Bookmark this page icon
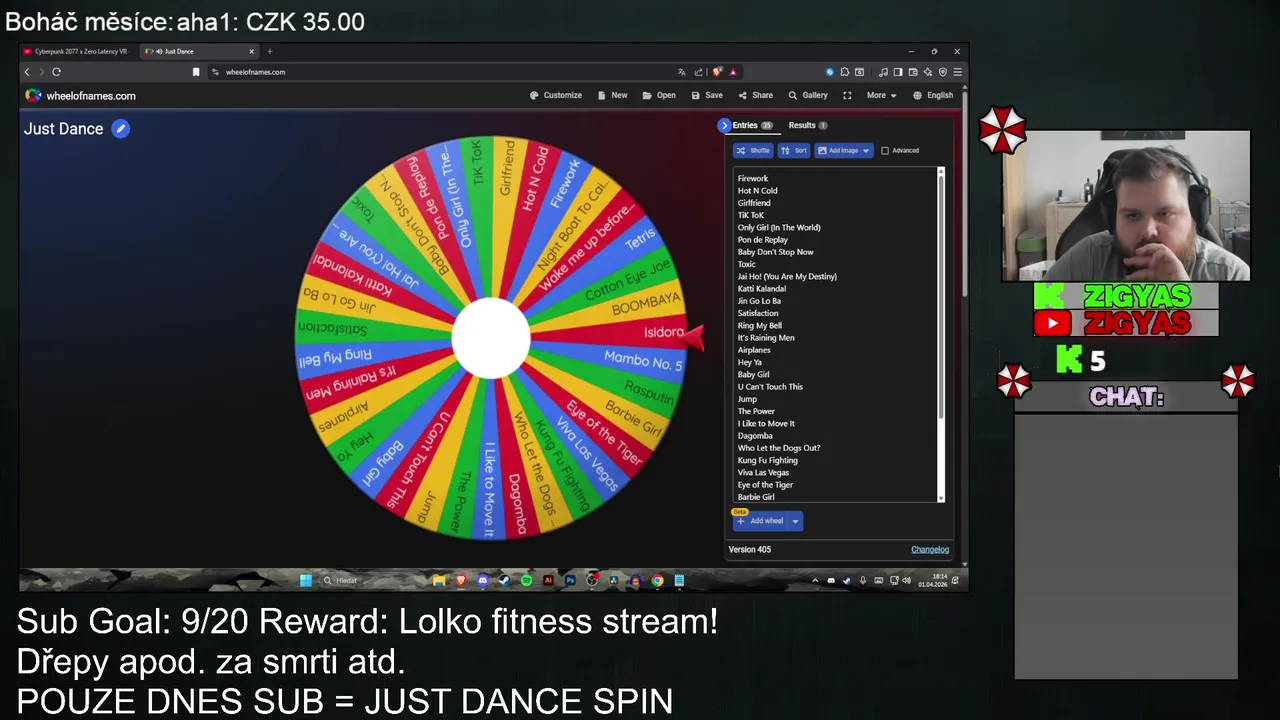Image resolution: width=1280 pixels, height=720 pixels. [196, 72]
